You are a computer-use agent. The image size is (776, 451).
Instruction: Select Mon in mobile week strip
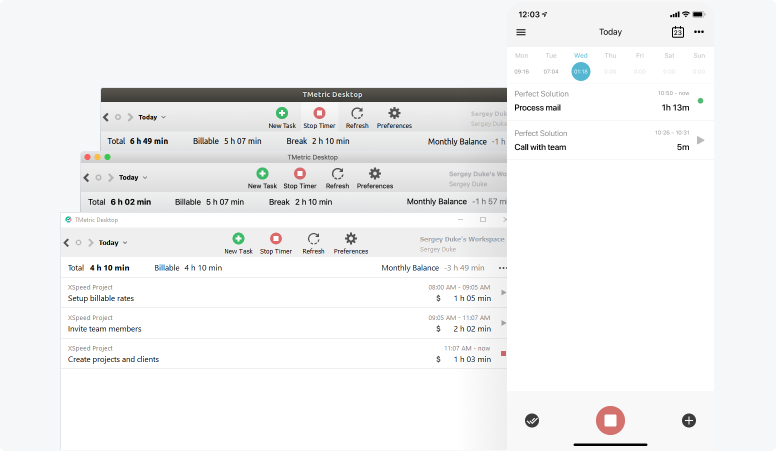pyautogui.click(x=522, y=64)
